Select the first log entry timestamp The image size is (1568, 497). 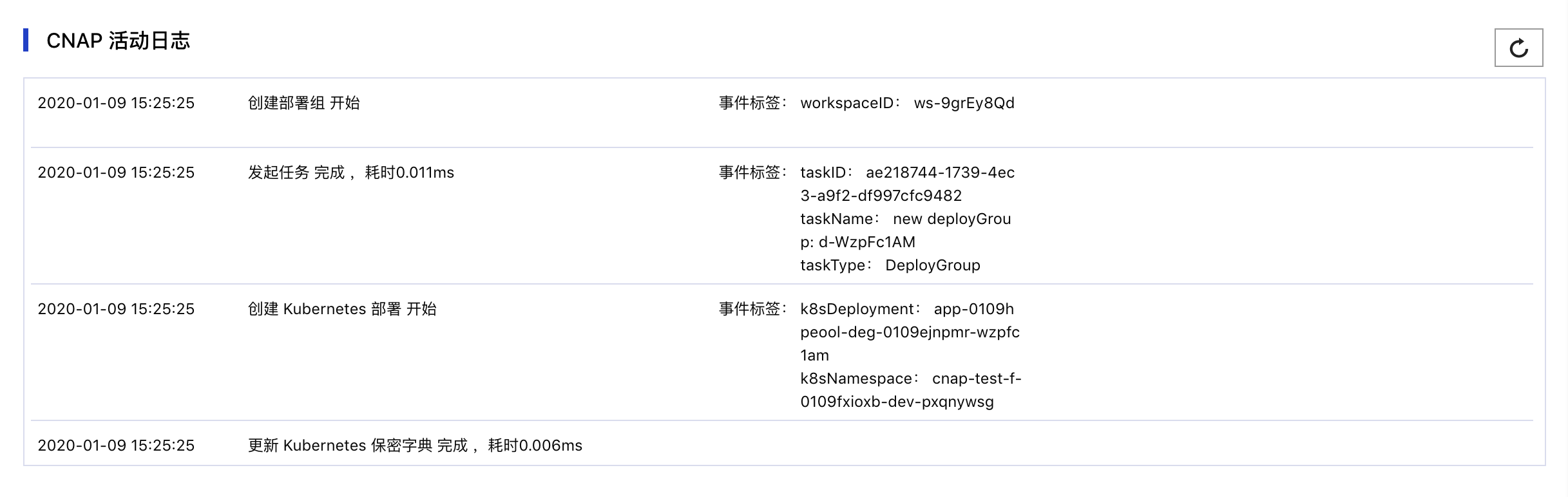(116, 103)
